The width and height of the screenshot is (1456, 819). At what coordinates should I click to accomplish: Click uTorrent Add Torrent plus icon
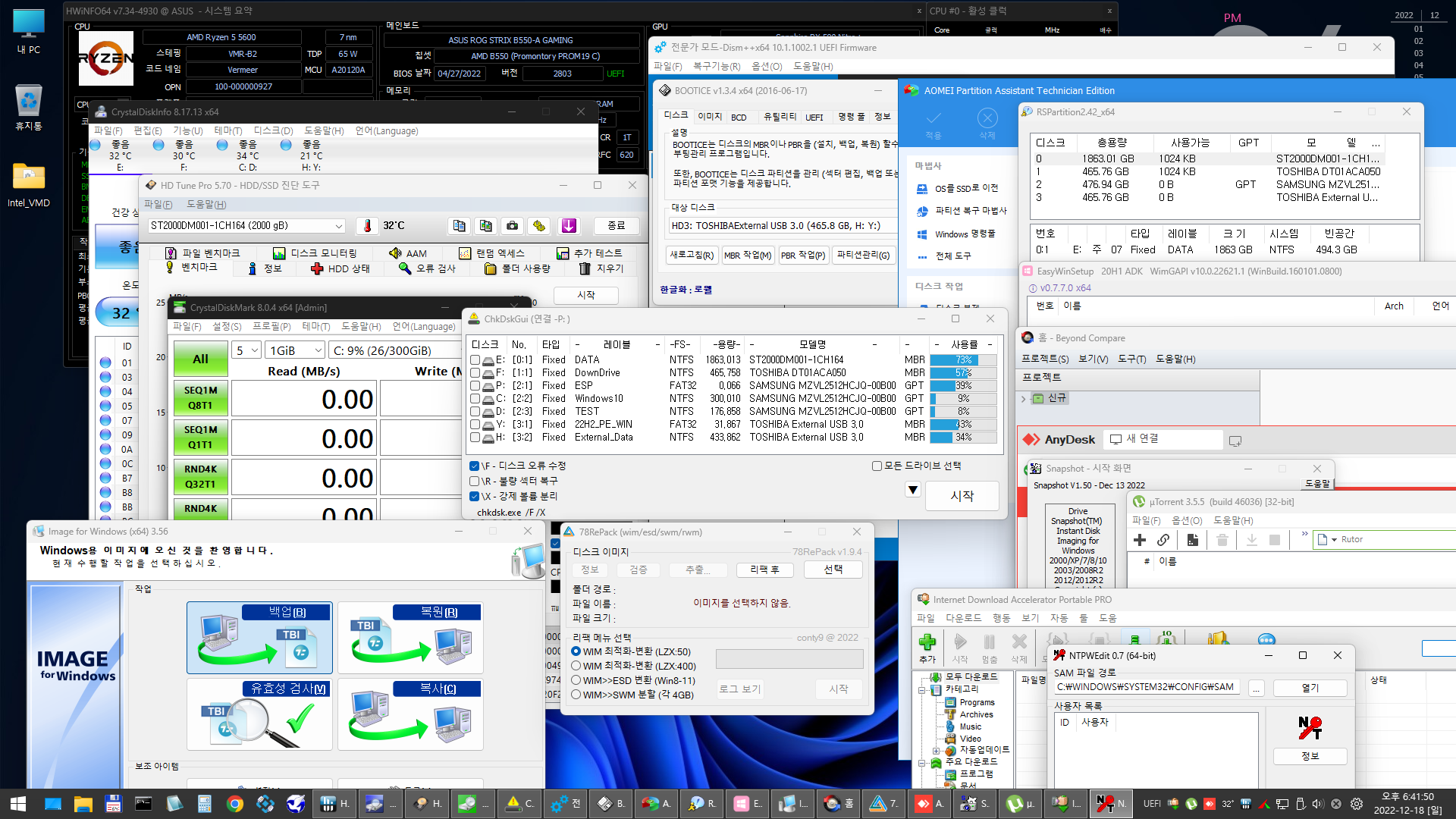pos(1140,540)
